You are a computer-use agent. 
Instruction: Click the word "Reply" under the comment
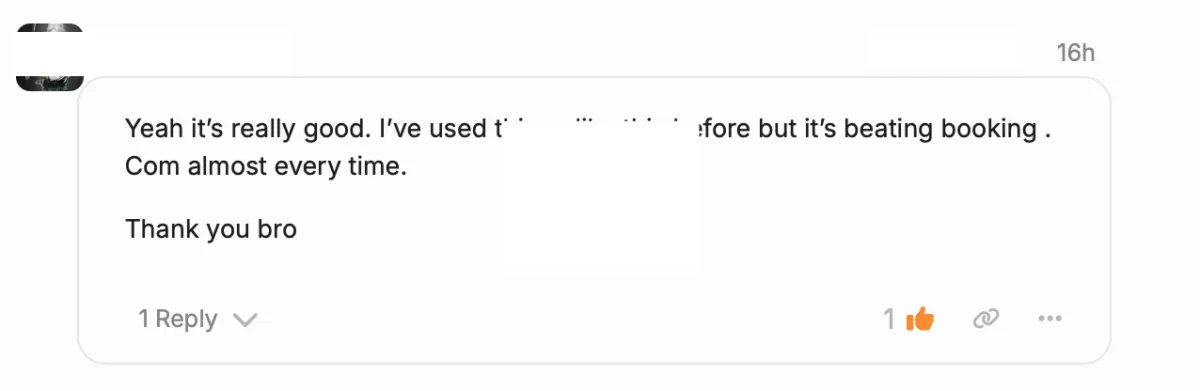187,319
